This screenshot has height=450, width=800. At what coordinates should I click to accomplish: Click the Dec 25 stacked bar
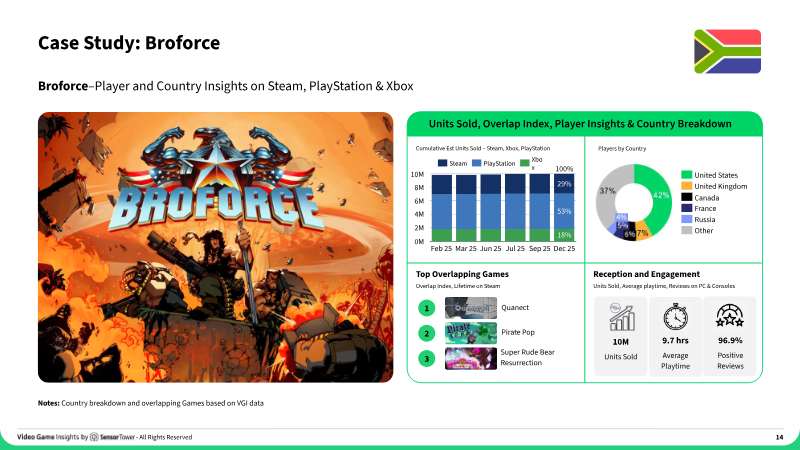coord(564,208)
